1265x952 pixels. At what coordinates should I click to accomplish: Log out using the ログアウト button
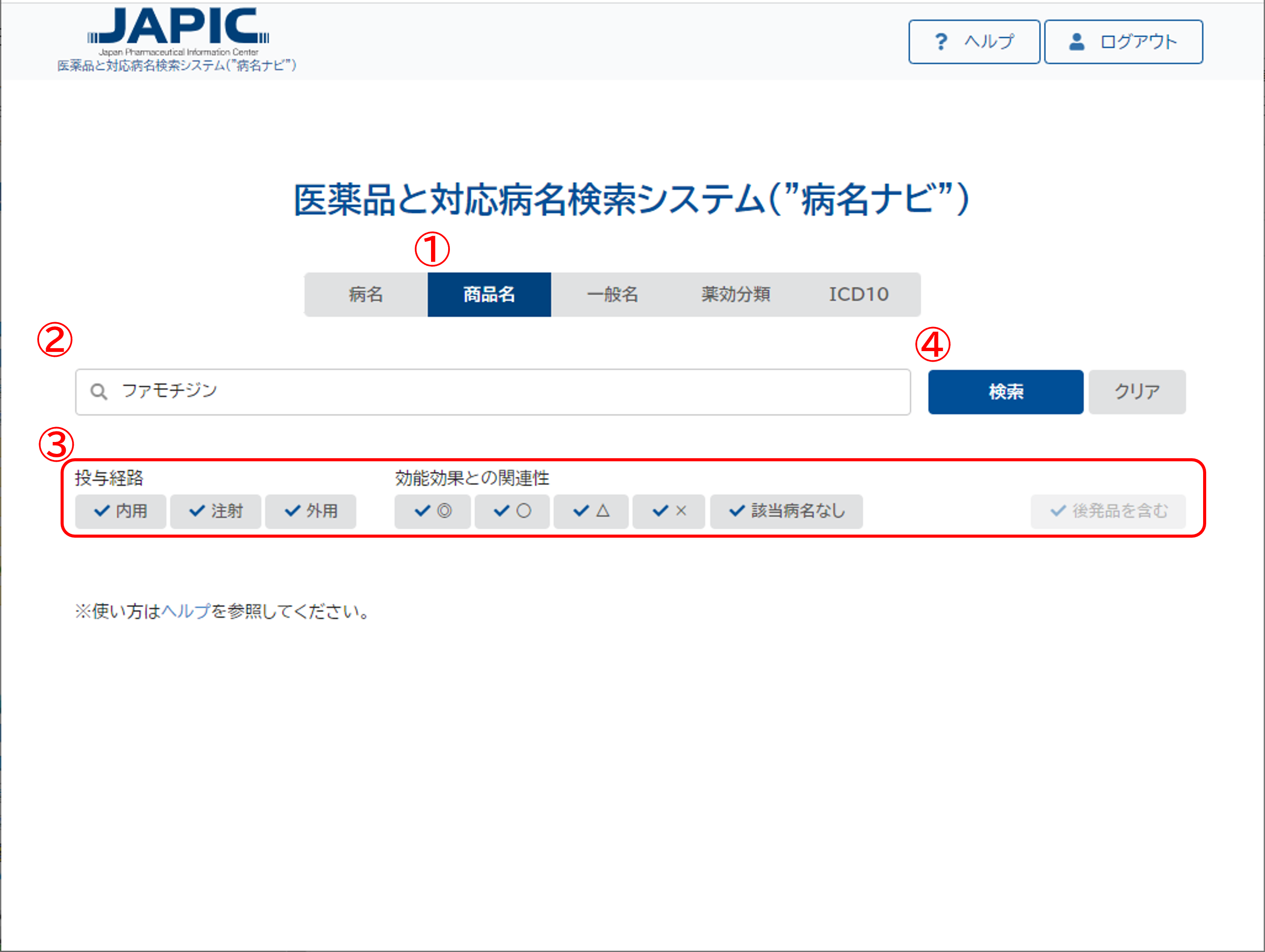pos(1123,42)
